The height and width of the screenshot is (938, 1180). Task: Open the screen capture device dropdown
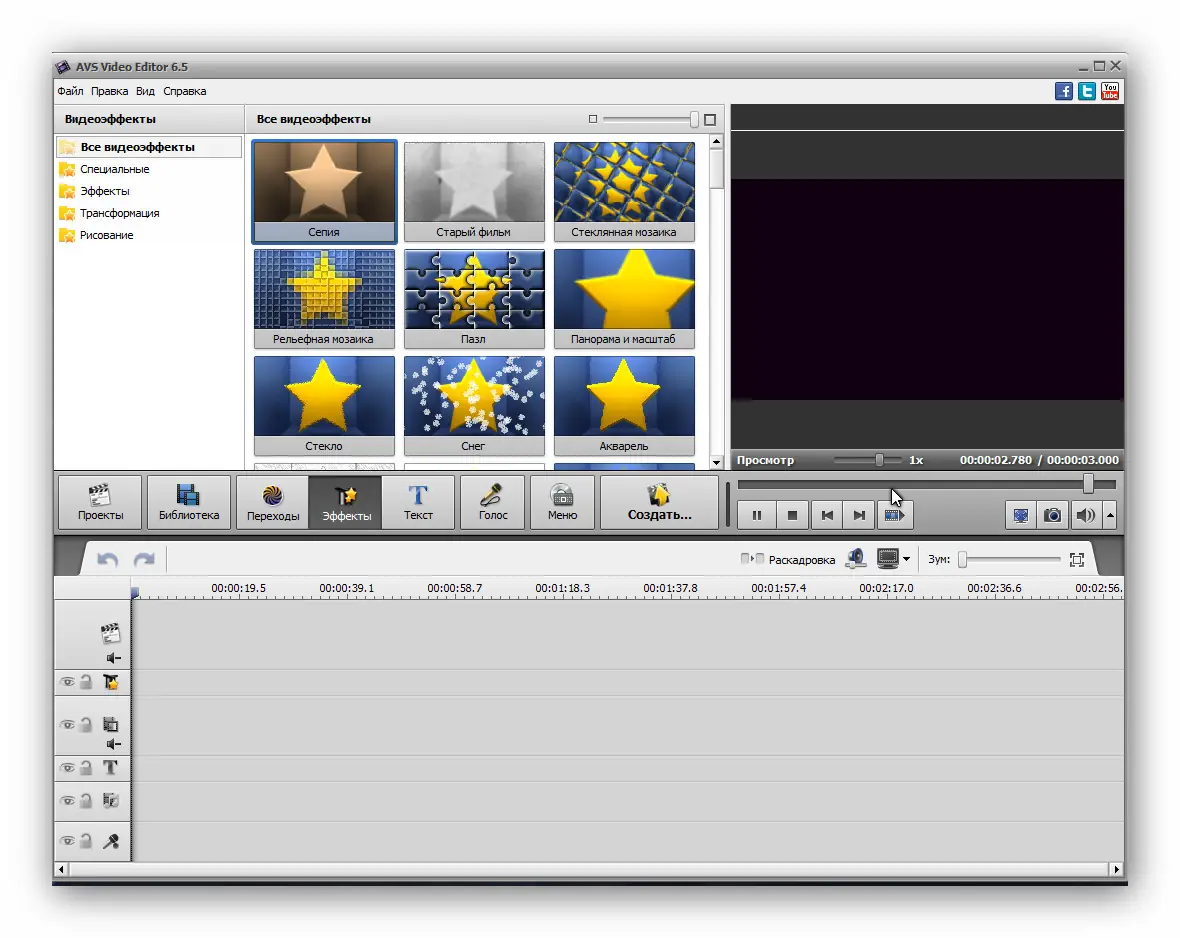tap(906, 559)
